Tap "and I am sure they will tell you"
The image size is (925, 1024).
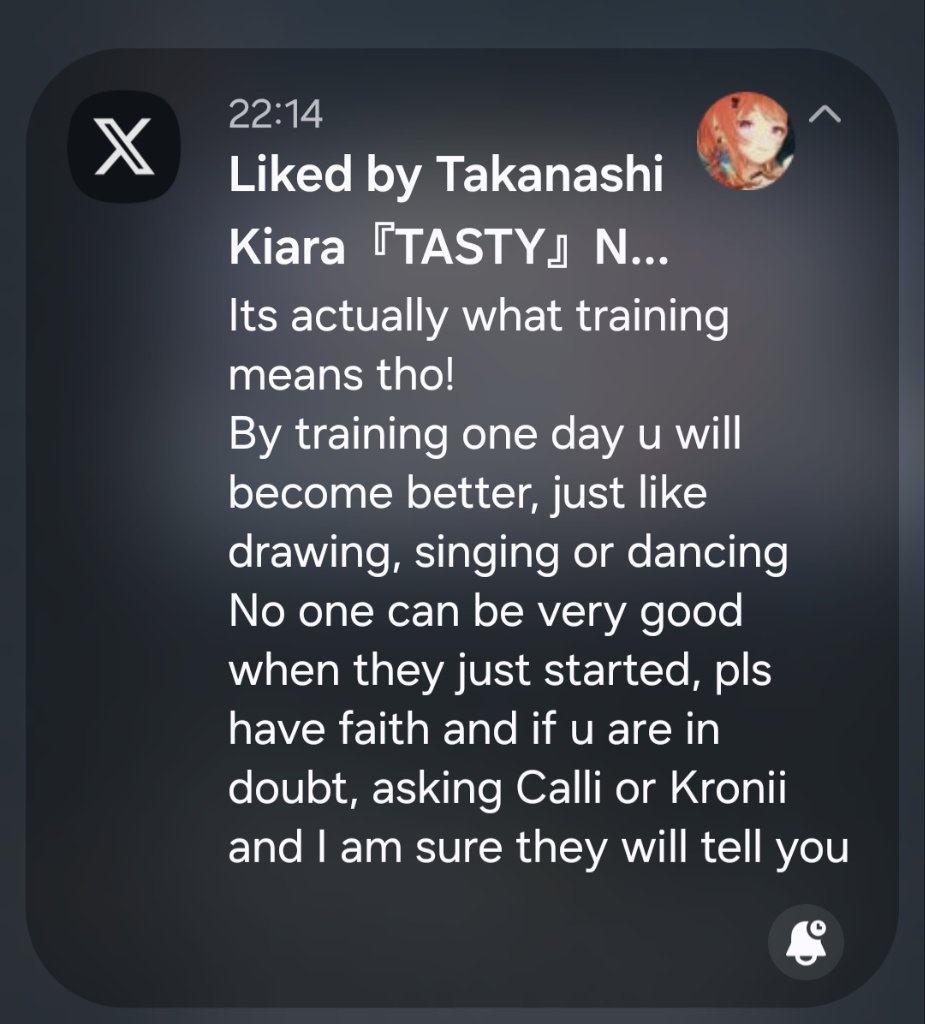click(x=538, y=847)
